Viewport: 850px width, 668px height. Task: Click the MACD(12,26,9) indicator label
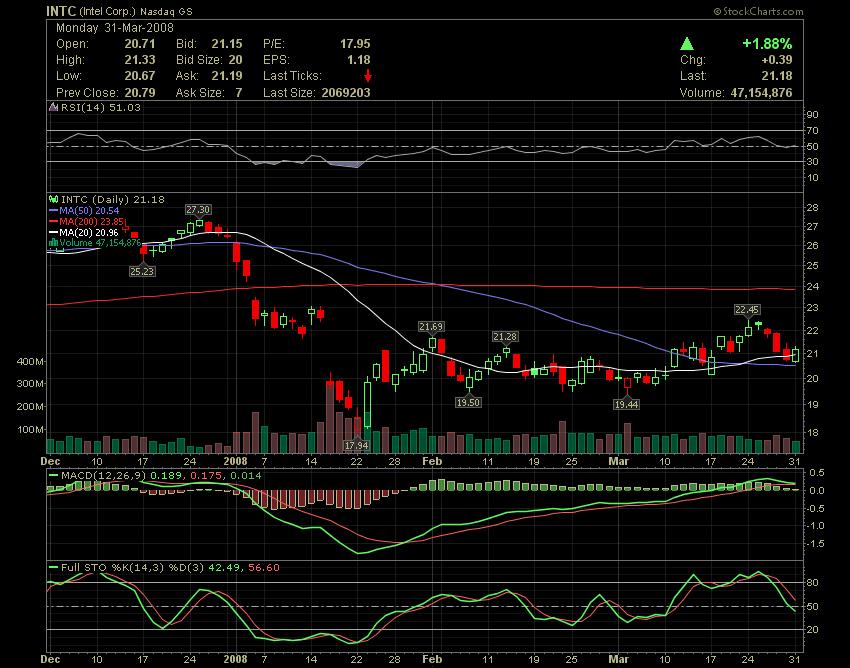106,476
